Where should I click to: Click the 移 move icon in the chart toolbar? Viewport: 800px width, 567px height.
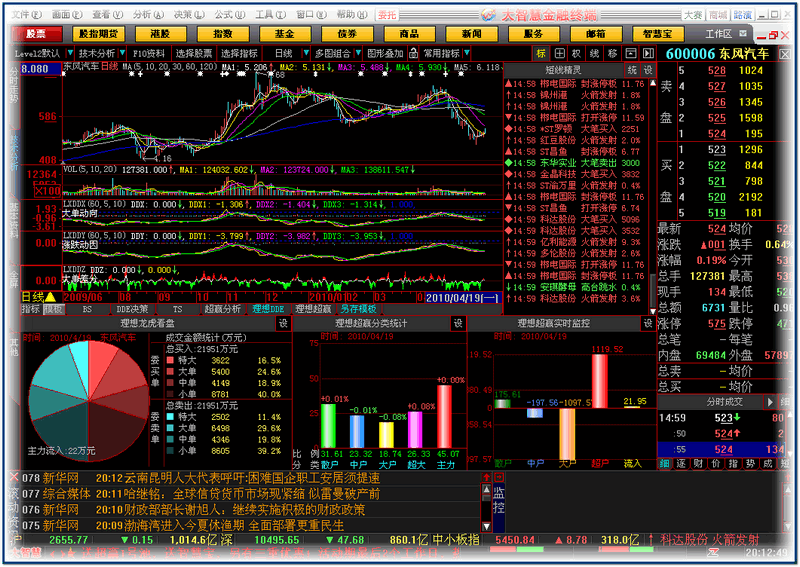pos(613,53)
